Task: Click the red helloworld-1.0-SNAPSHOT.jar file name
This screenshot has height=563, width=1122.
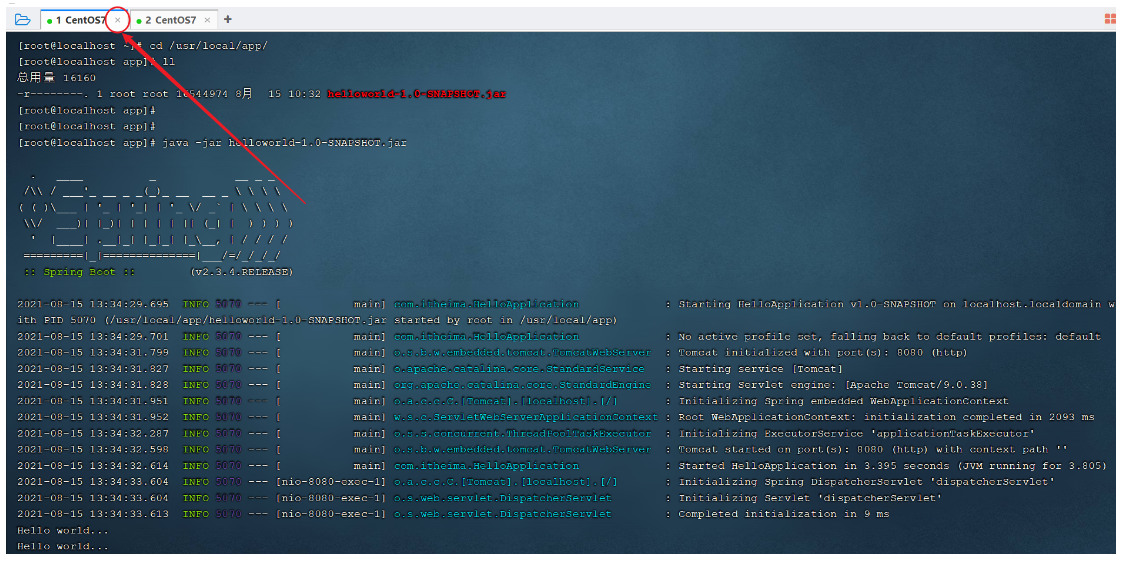Action: coord(416,94)
